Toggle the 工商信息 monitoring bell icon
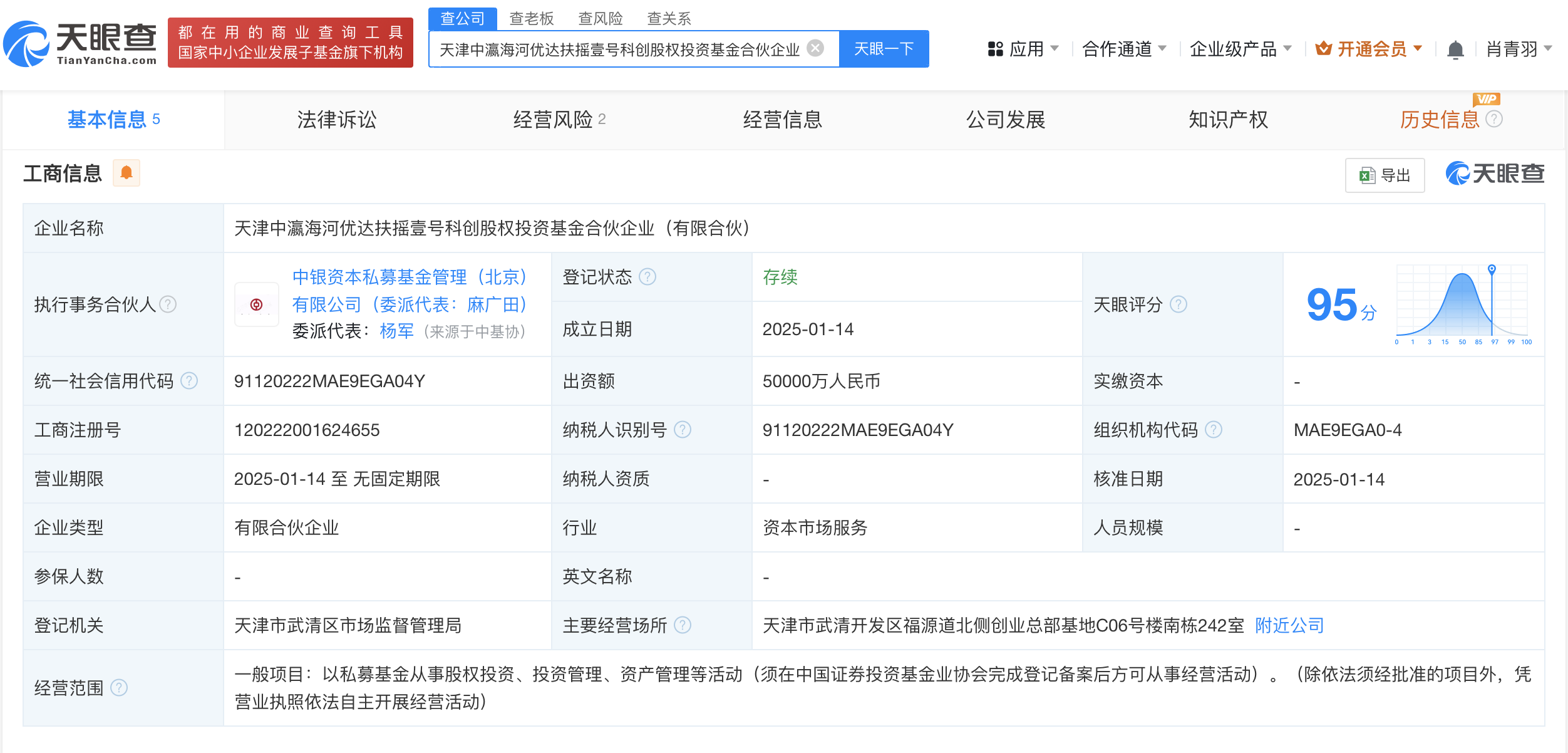Image resolution: width=1568 pixels, height=753 pixels. coord(126,173)
